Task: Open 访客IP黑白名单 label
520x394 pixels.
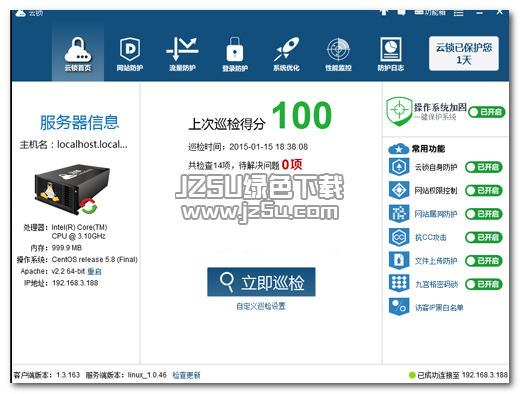Action: click(439, 308)
